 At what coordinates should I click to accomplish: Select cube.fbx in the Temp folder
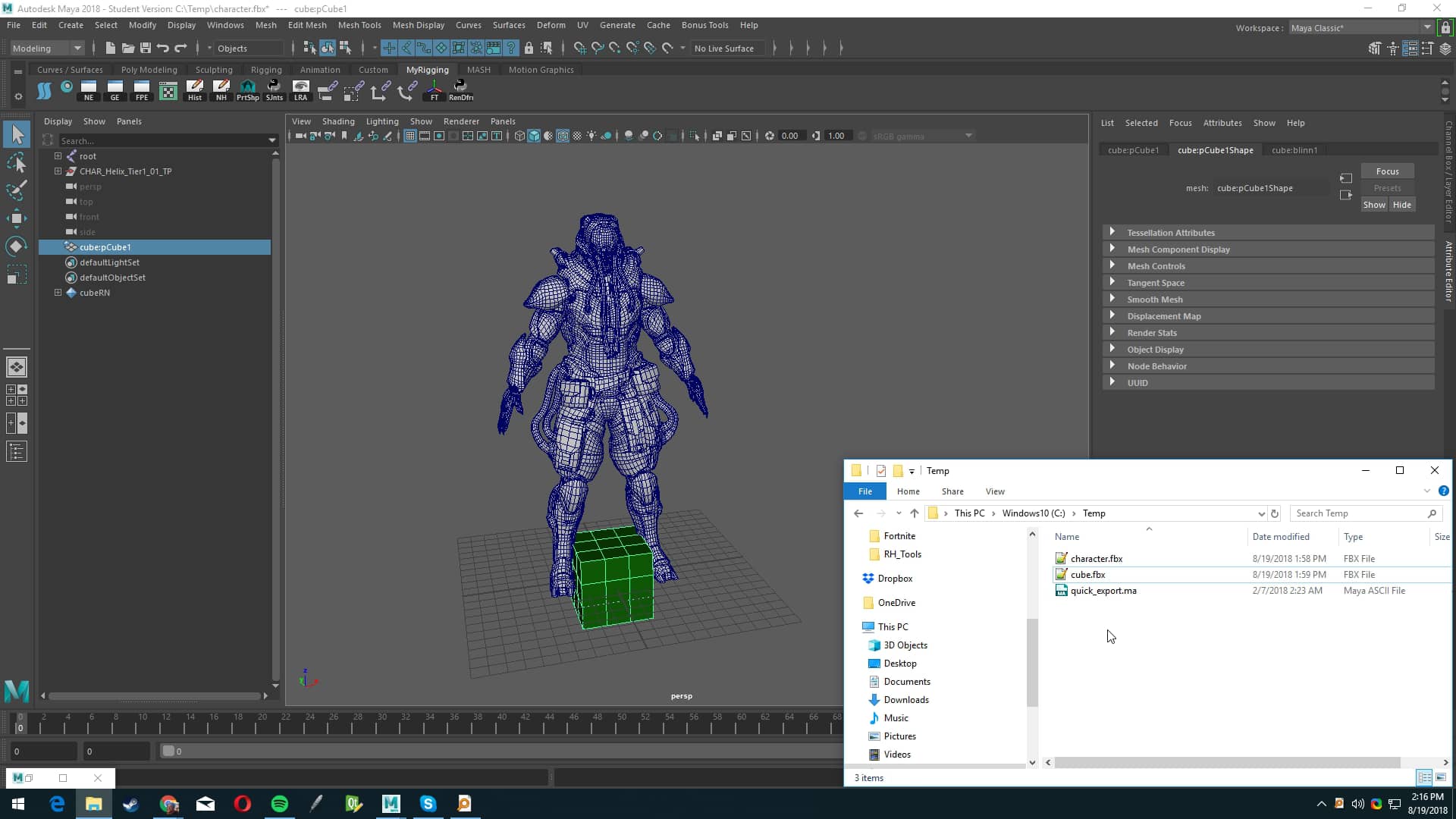(x=1087, y=574)
